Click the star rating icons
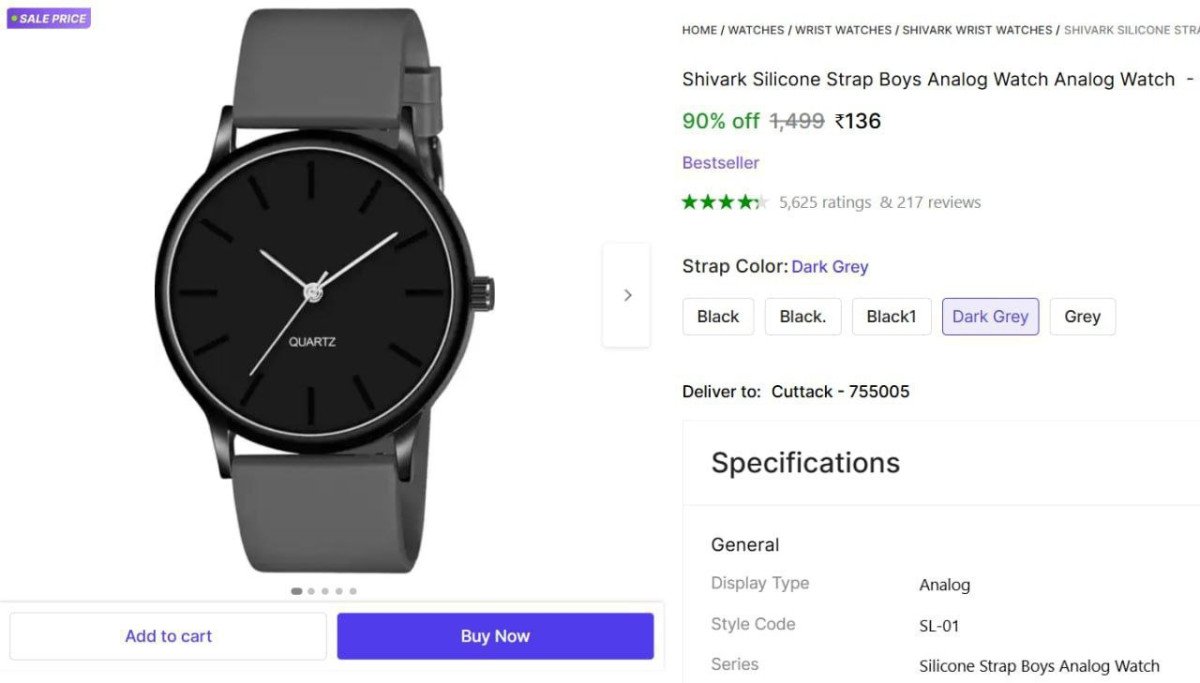 pyautogui.click(x=723, y=202)
